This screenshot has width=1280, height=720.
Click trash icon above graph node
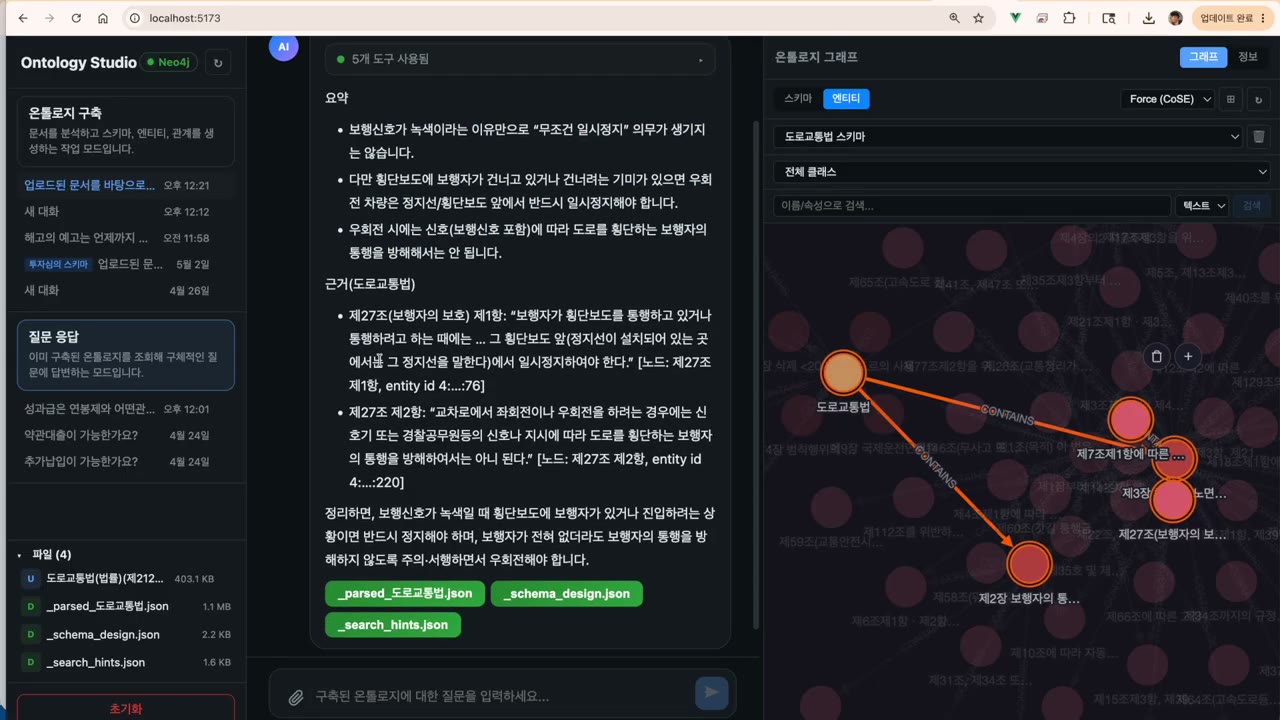coord(1157,356)
